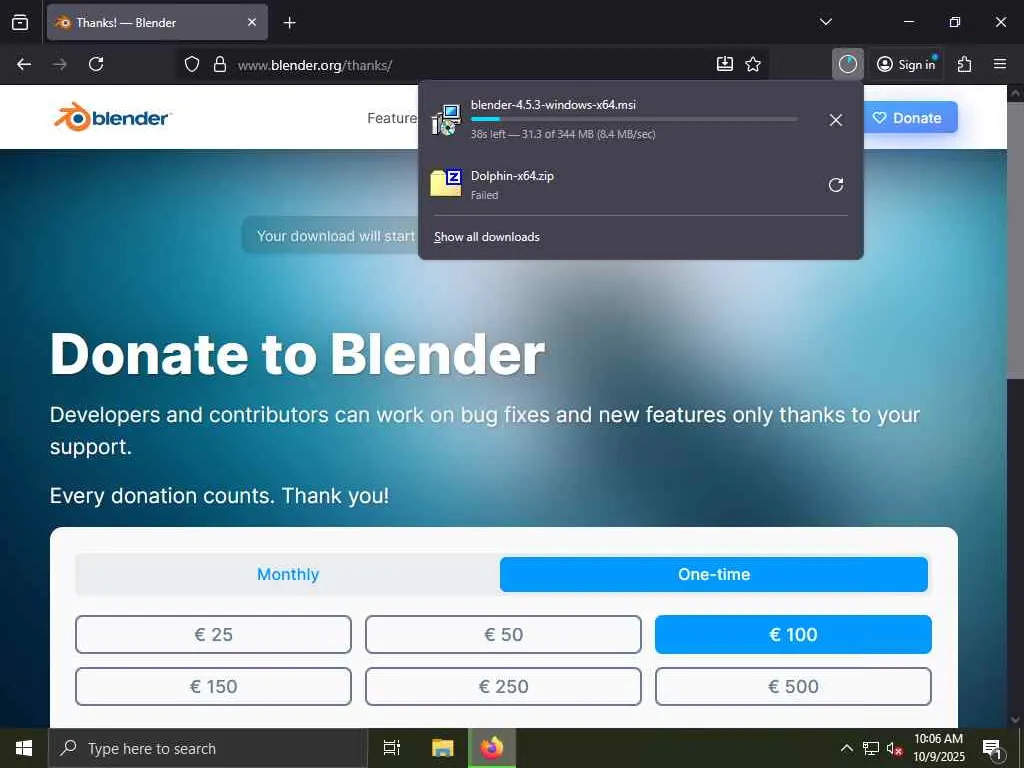1024x768 pixels.
Task: Click the Thanks! — Blender tab
Action: pos(157,22)
